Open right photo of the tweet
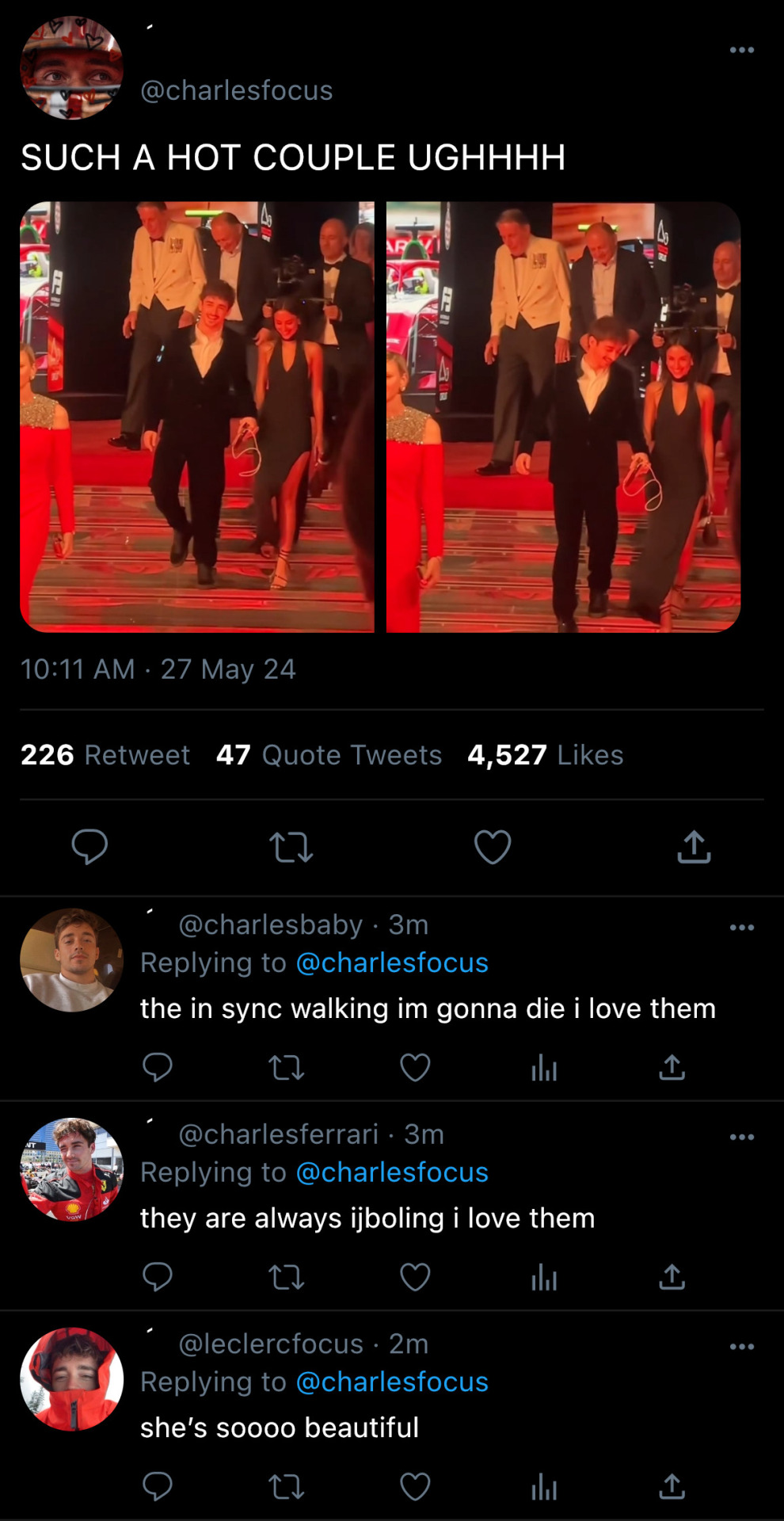The height and width of the screenshot is (1521, 784). click(x=563, y=417)
